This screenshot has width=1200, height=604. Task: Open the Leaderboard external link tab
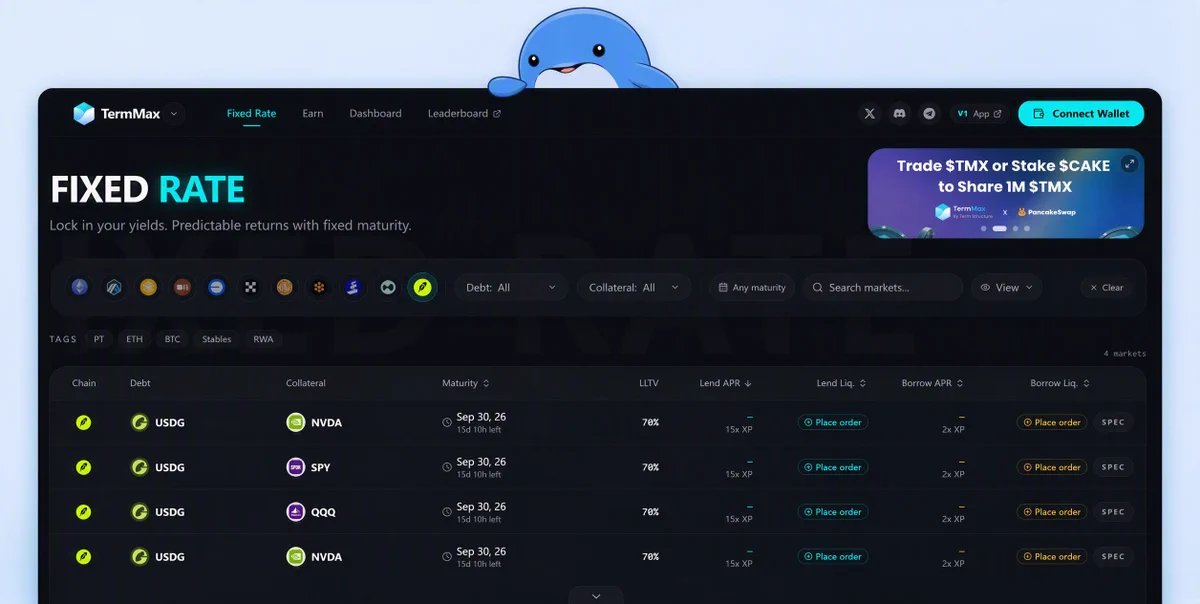click(464, 114)
